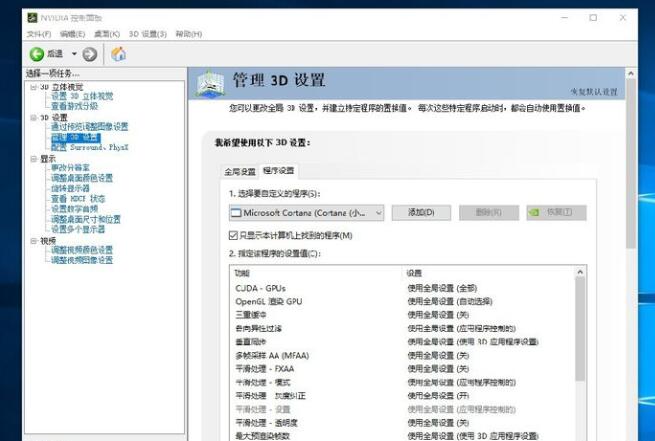Click the 恢复默认设置 link in the header

click(x=594, y=91)
